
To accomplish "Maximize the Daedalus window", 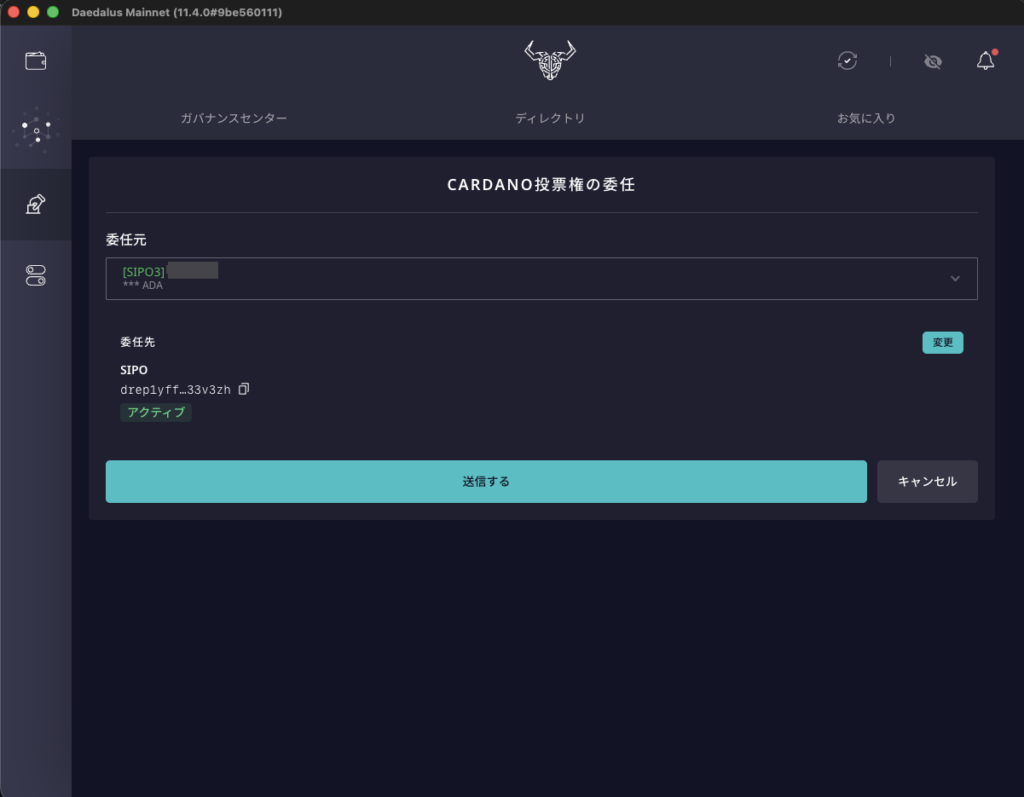I will (53, 12).
